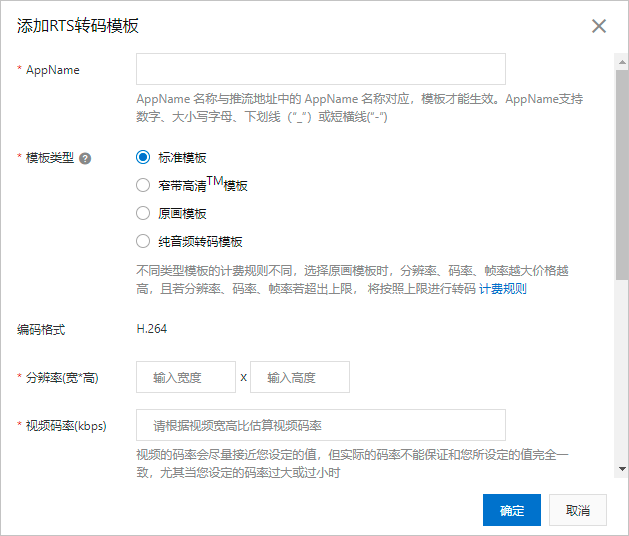Click the 编码格式 label

tap(41, 330)
